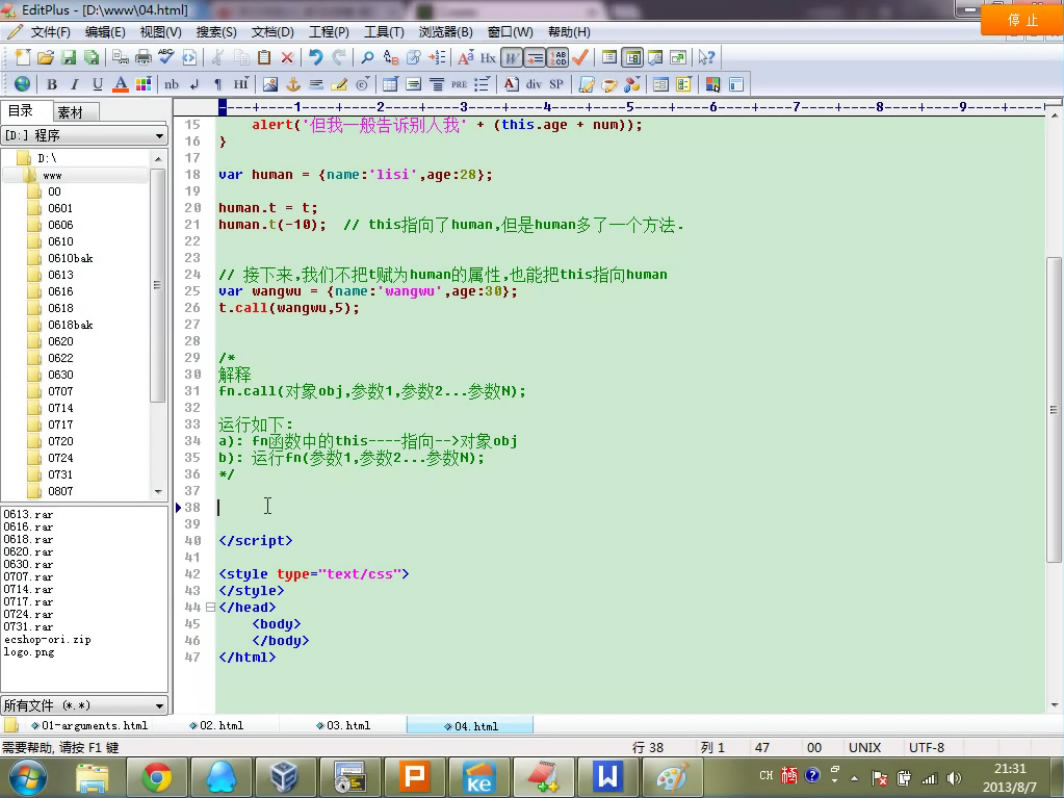
Task: Open the 搜索(S) menu
Action: (216, 32)
